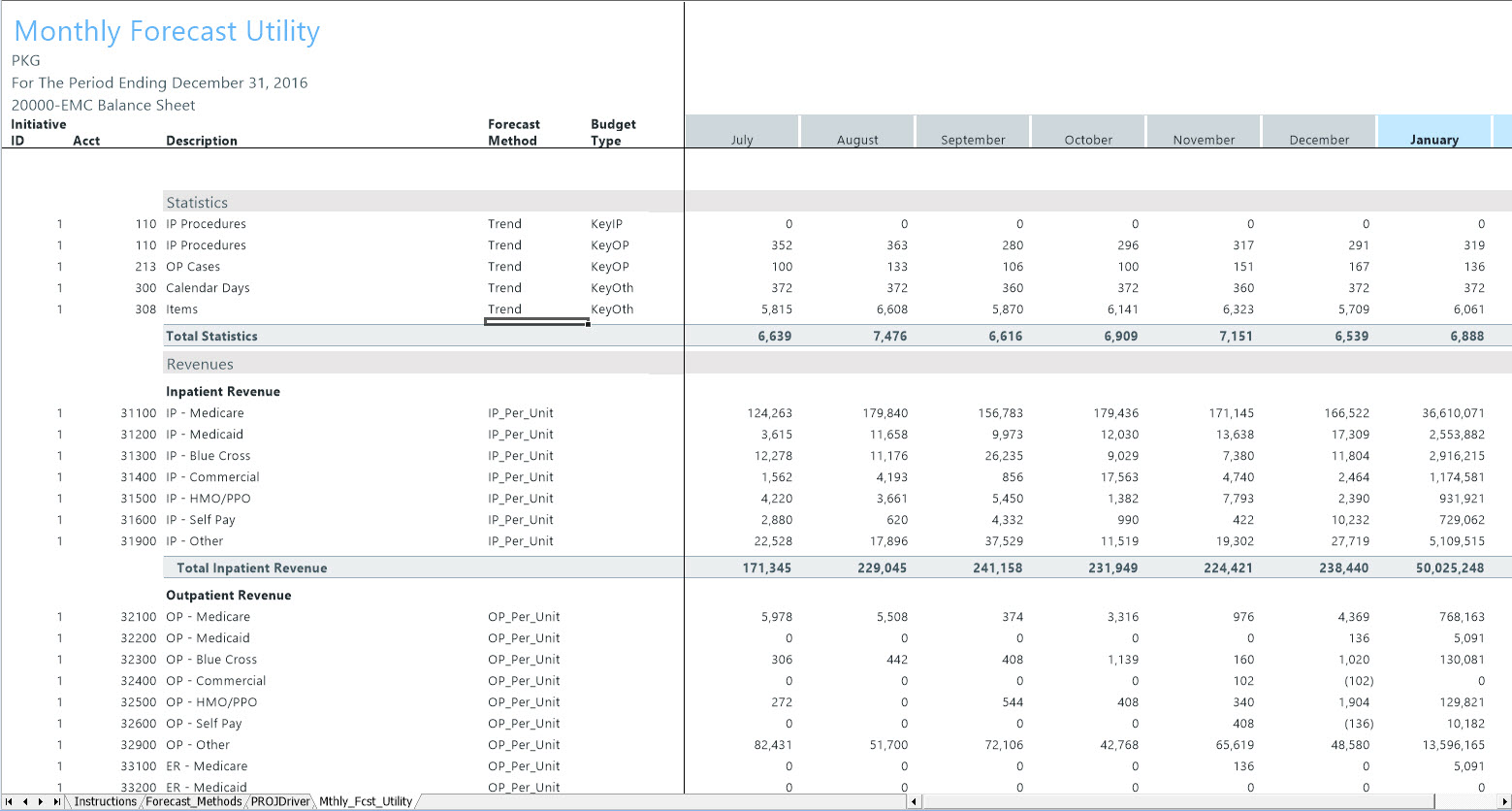Select the July column header
This screenshot has width=1512, height=811.
coord(742,132)
